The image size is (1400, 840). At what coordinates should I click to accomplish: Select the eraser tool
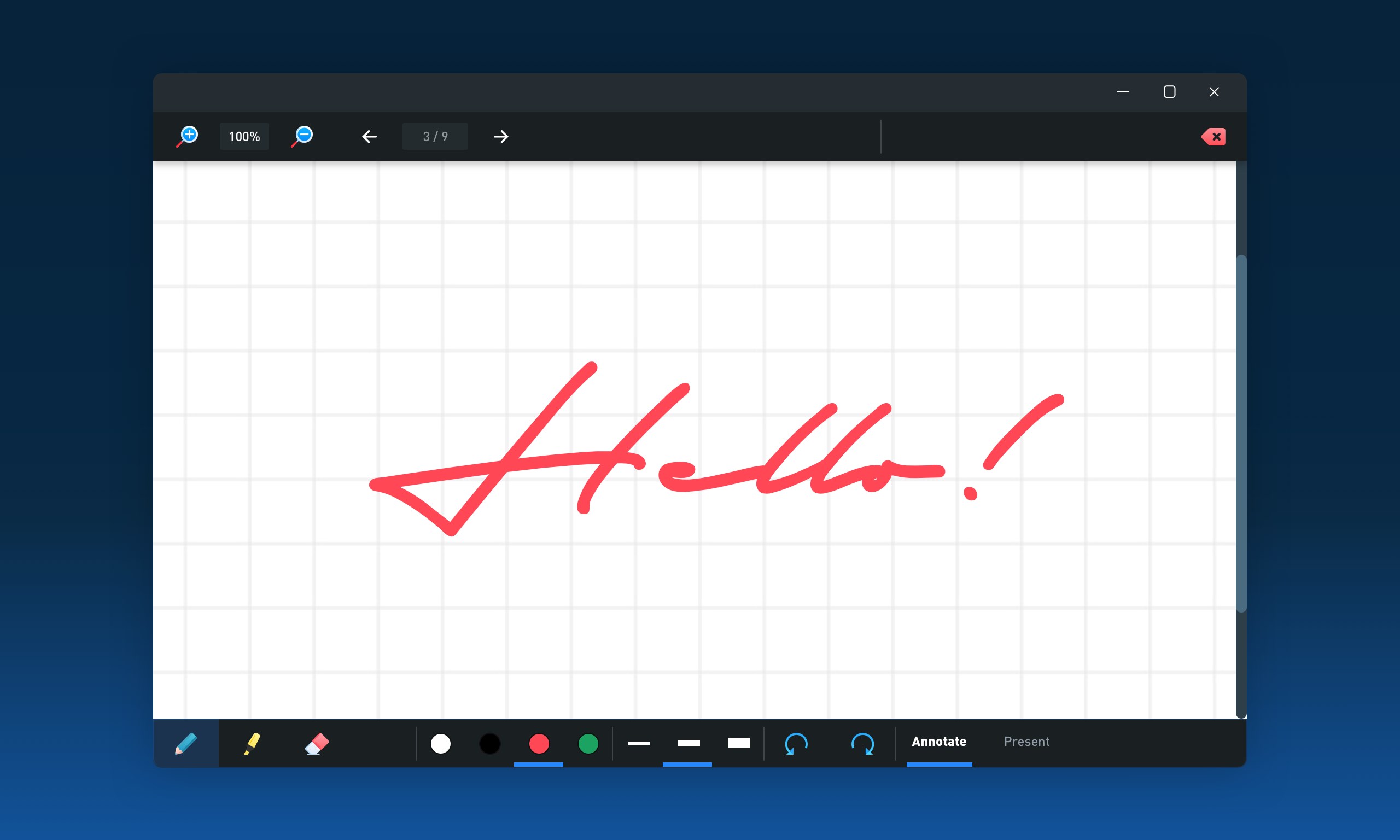317,743
